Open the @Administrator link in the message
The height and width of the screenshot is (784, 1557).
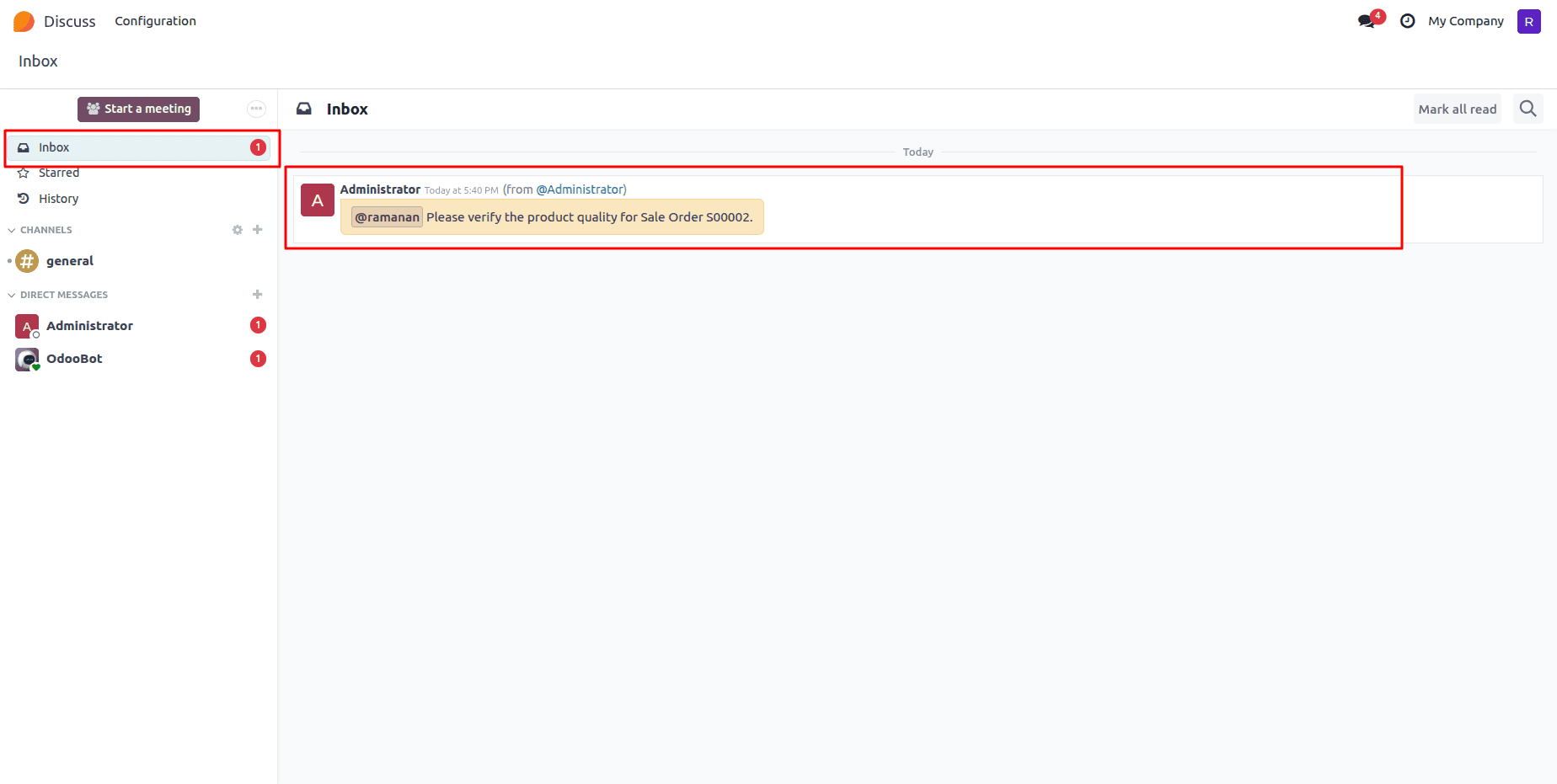click(x=581, y=189)
